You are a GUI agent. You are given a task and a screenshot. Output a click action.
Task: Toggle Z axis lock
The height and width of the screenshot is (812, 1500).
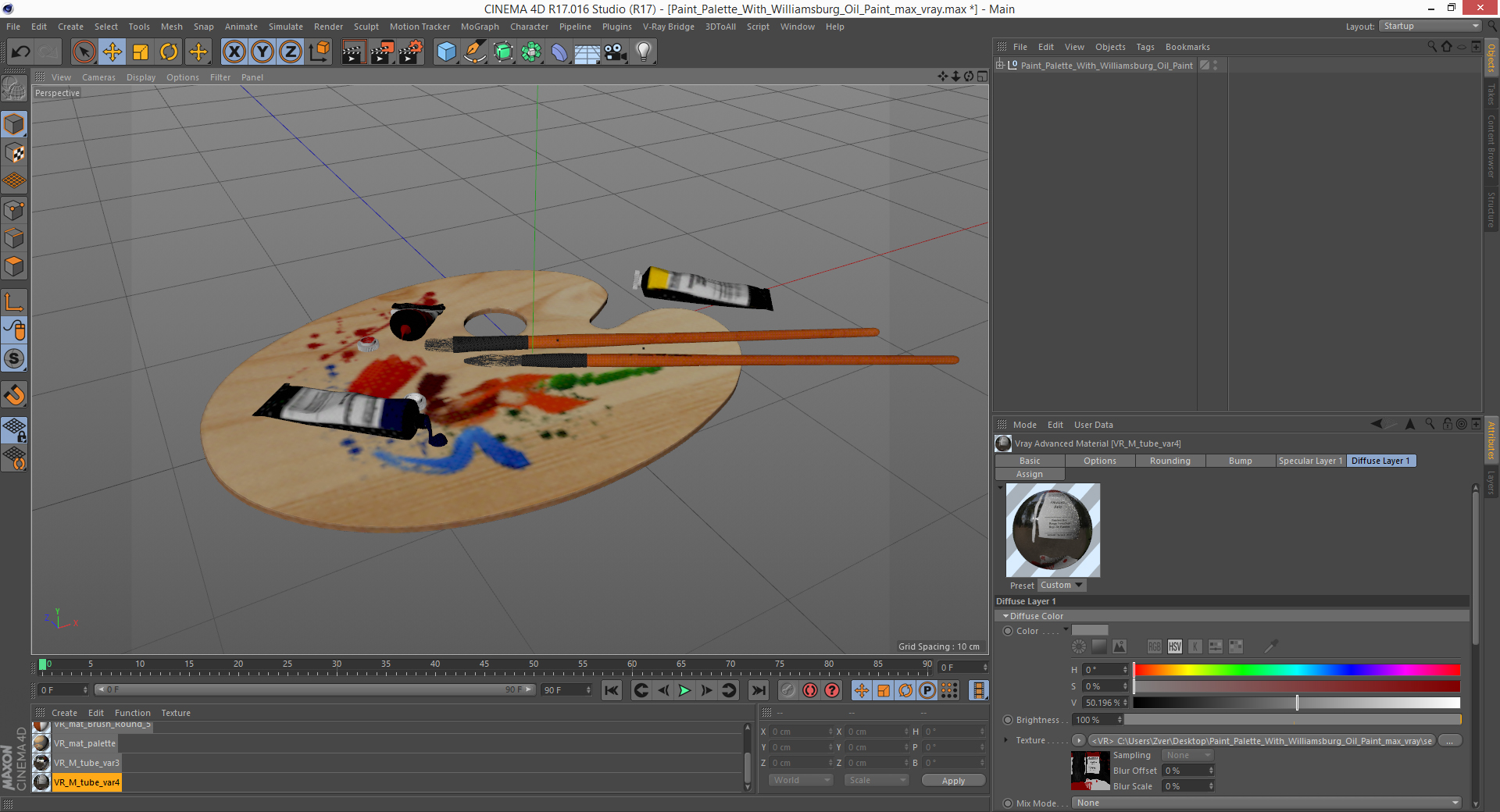291,52
